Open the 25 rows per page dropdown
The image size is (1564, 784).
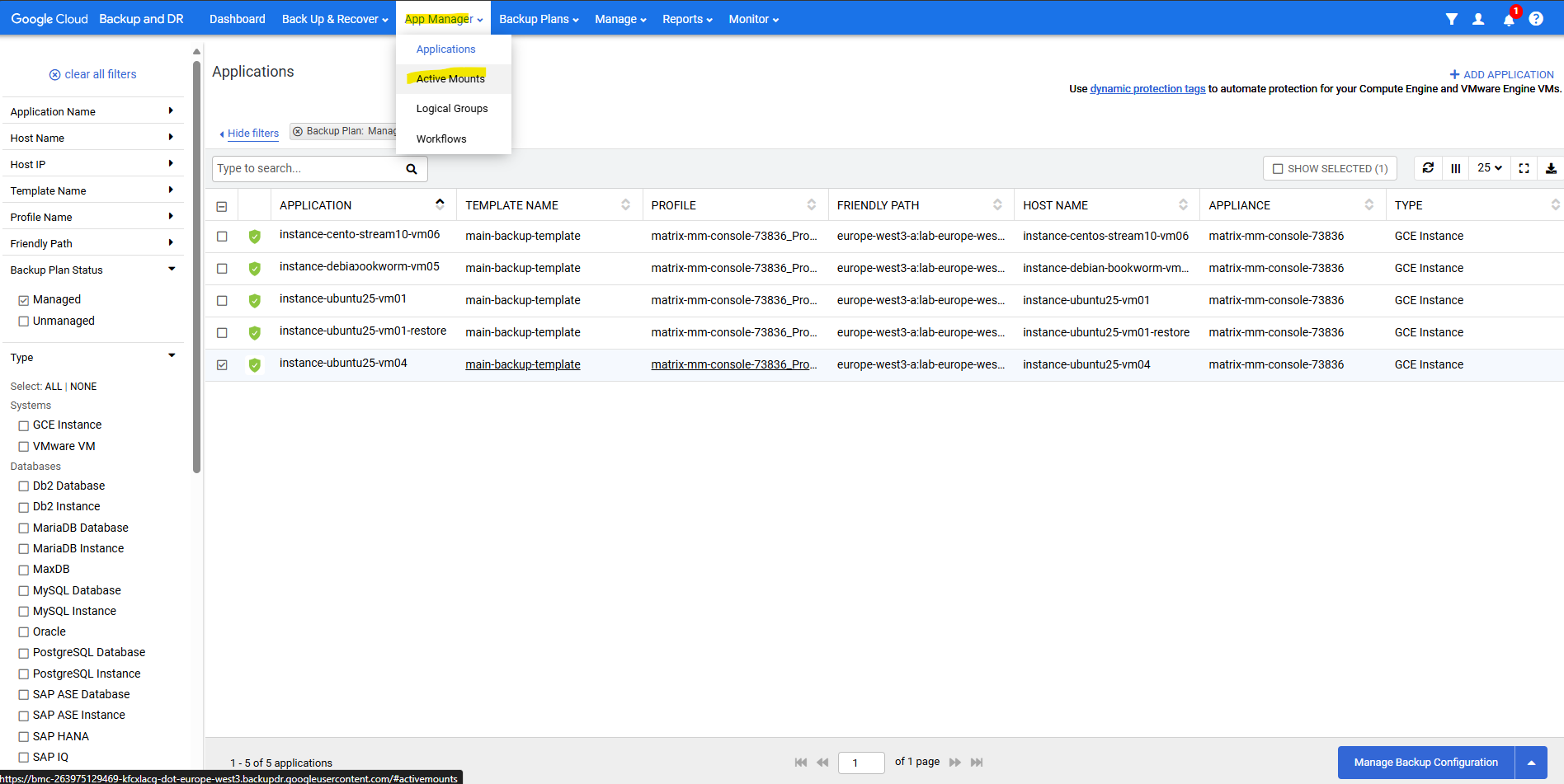point(1489,168)
